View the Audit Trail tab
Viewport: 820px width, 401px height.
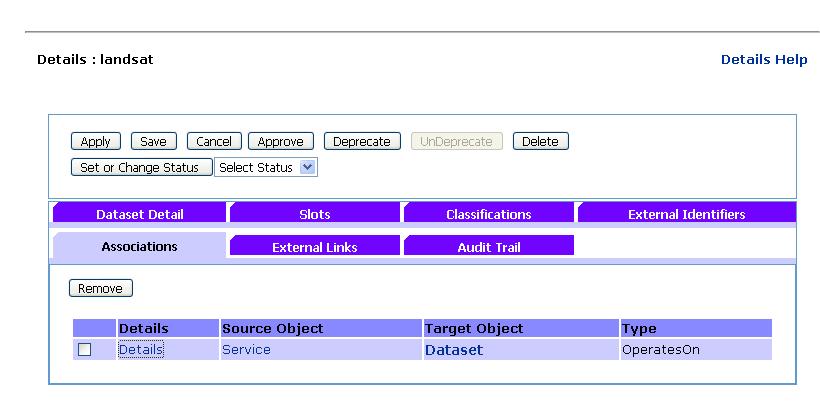click(x=488, y=247)
